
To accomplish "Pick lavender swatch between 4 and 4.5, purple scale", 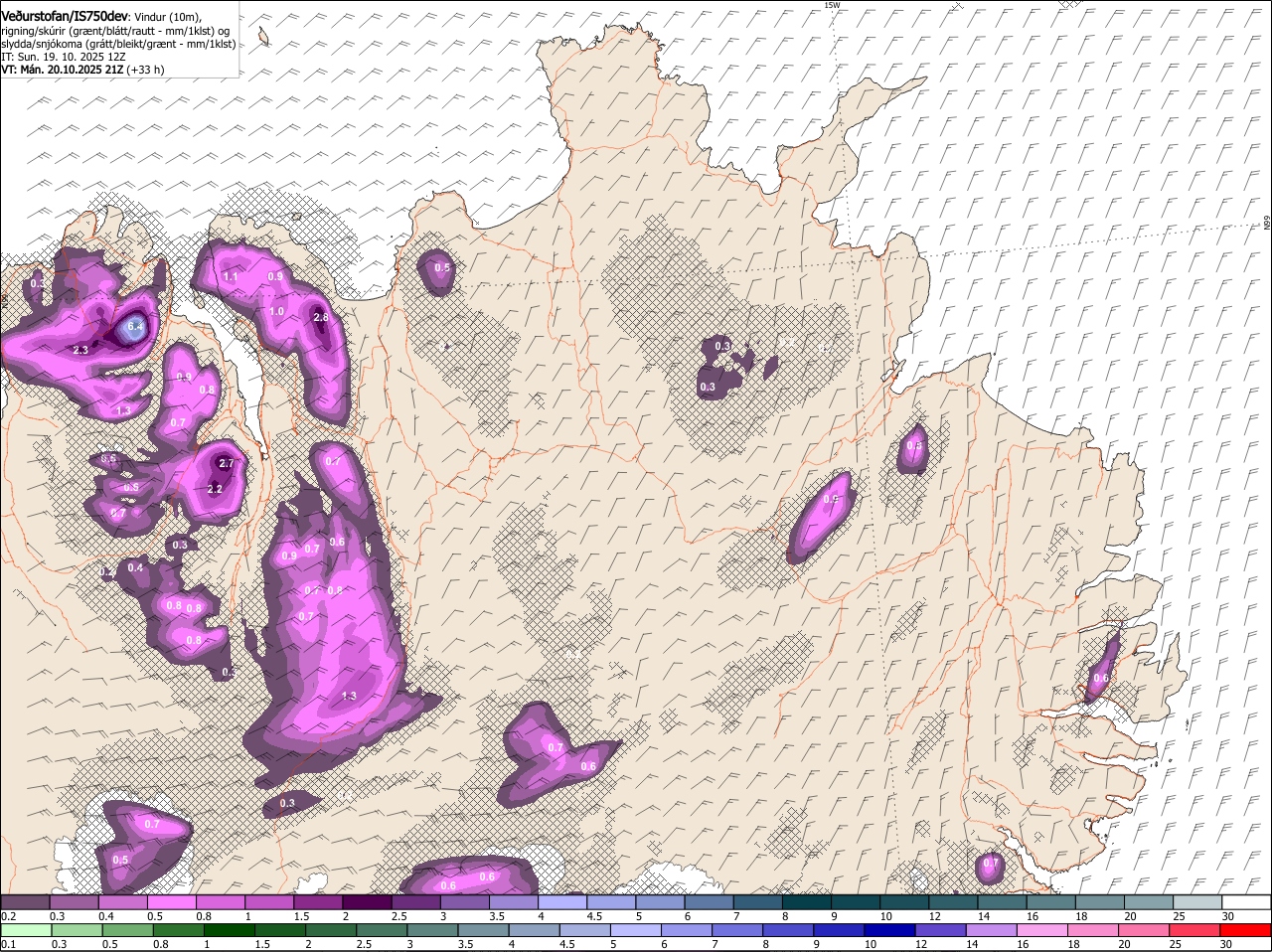I will point(562,902).
